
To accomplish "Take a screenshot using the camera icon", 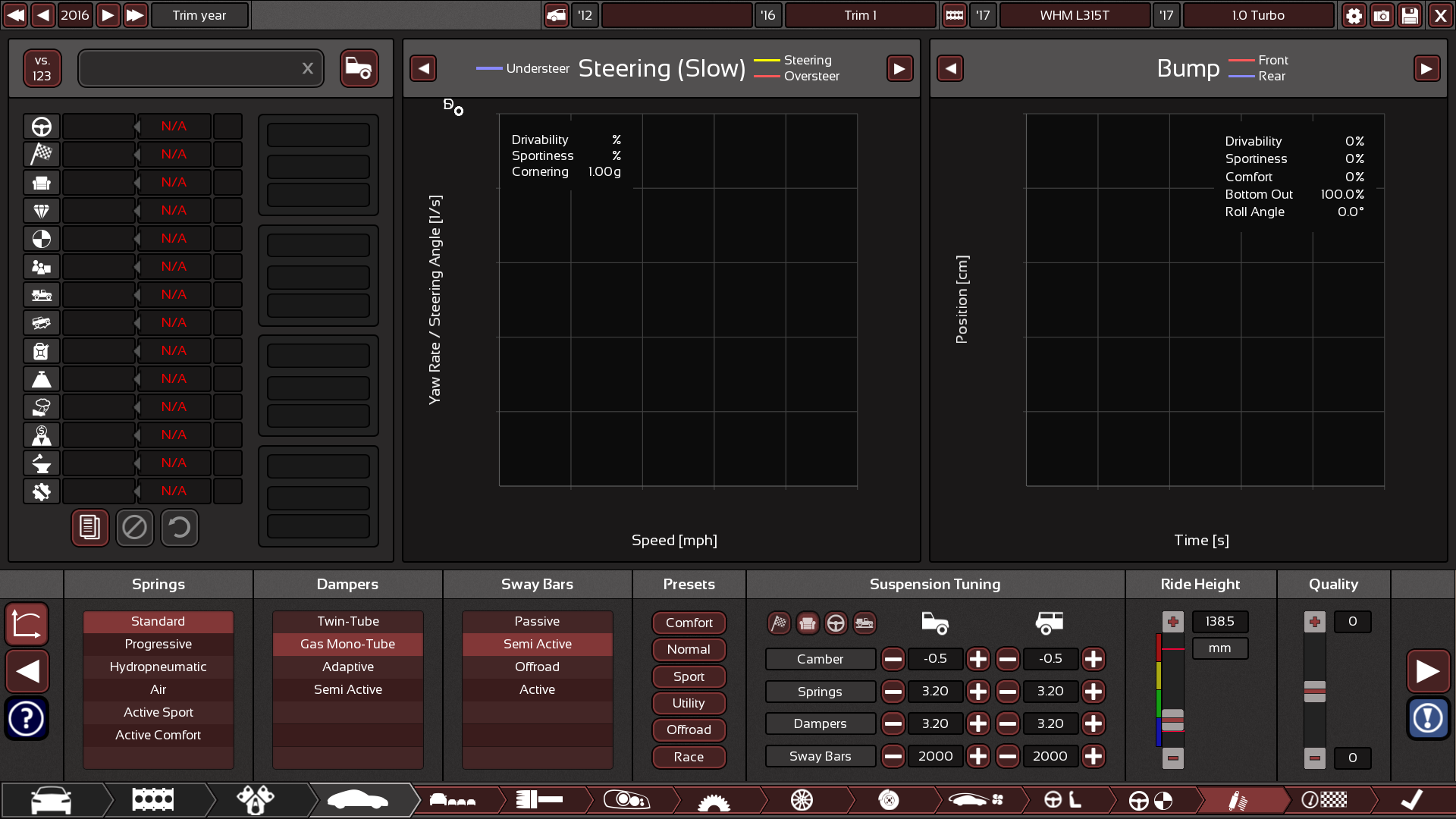I will tap(1382, 15).
